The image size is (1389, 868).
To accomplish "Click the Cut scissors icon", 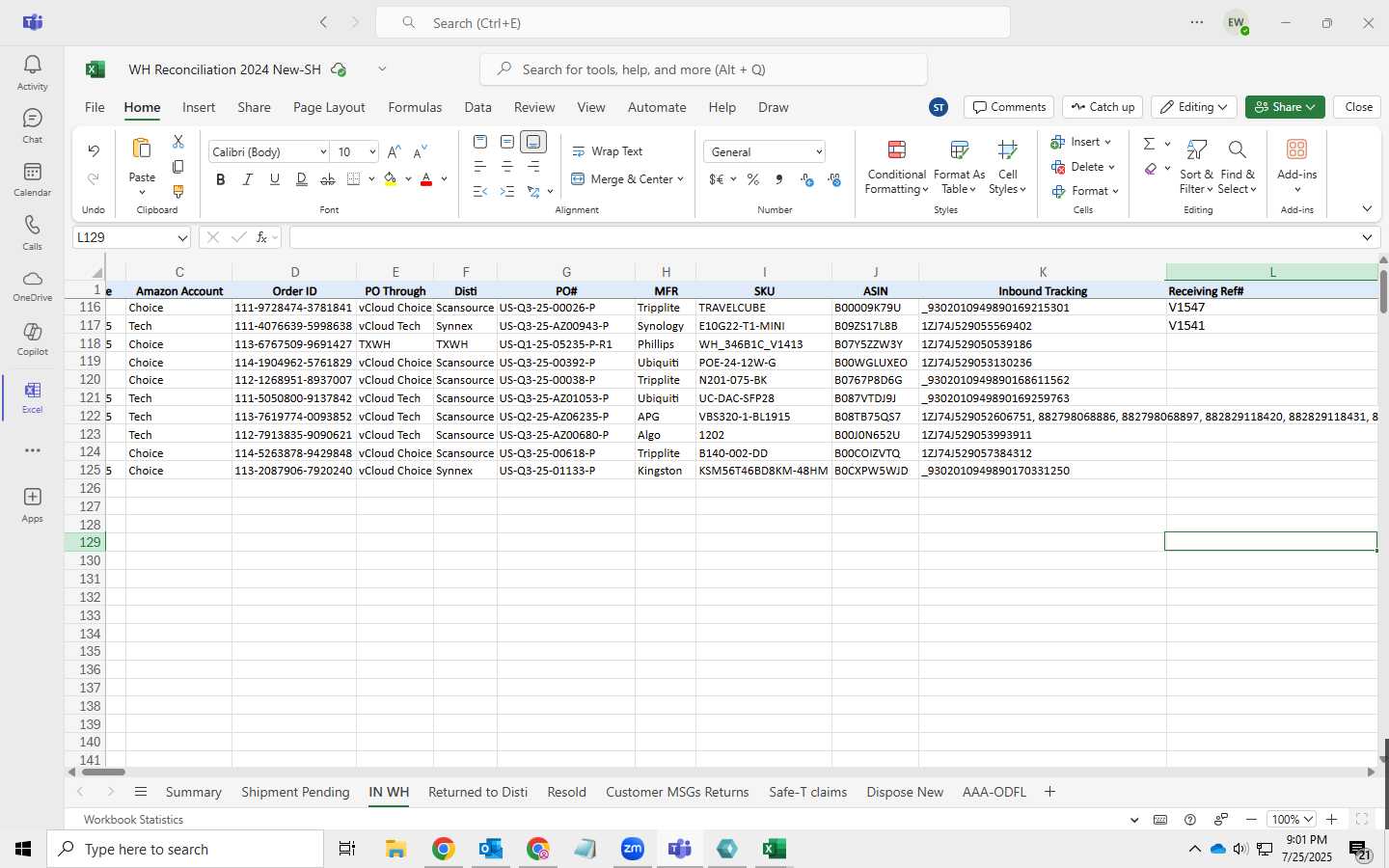I will pos(178,142).
